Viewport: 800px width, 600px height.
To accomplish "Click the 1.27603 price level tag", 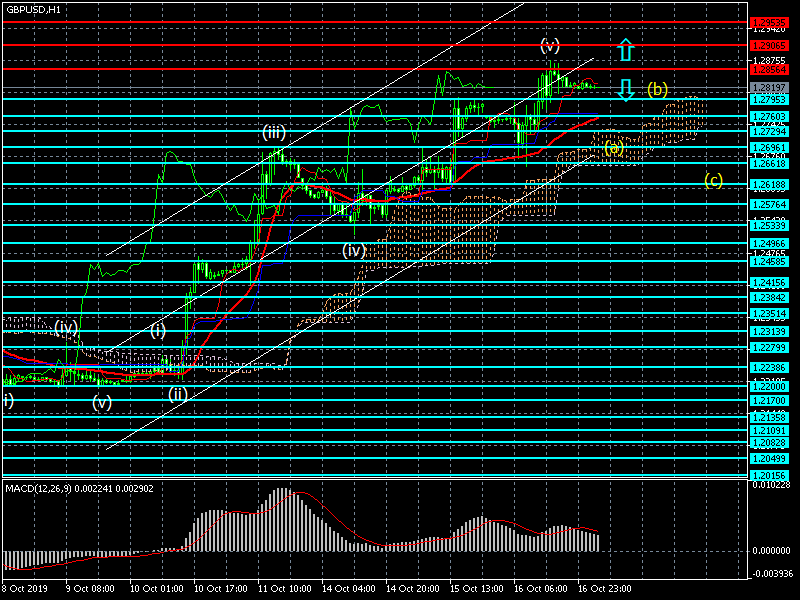I will click(769, 117).
